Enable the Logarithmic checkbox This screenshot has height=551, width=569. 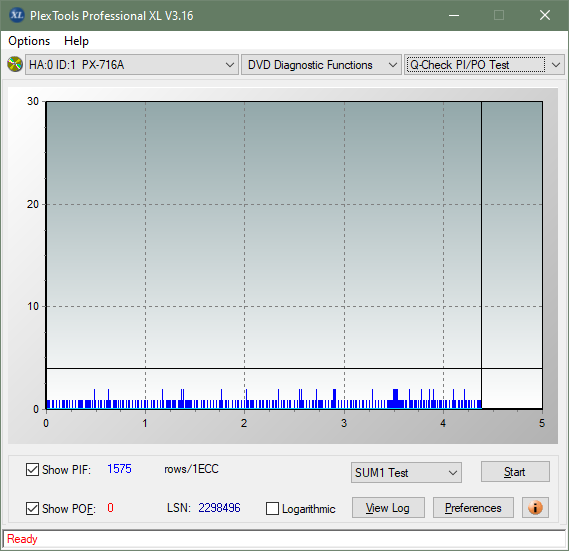pyautogui.click(x=273, y=509)
